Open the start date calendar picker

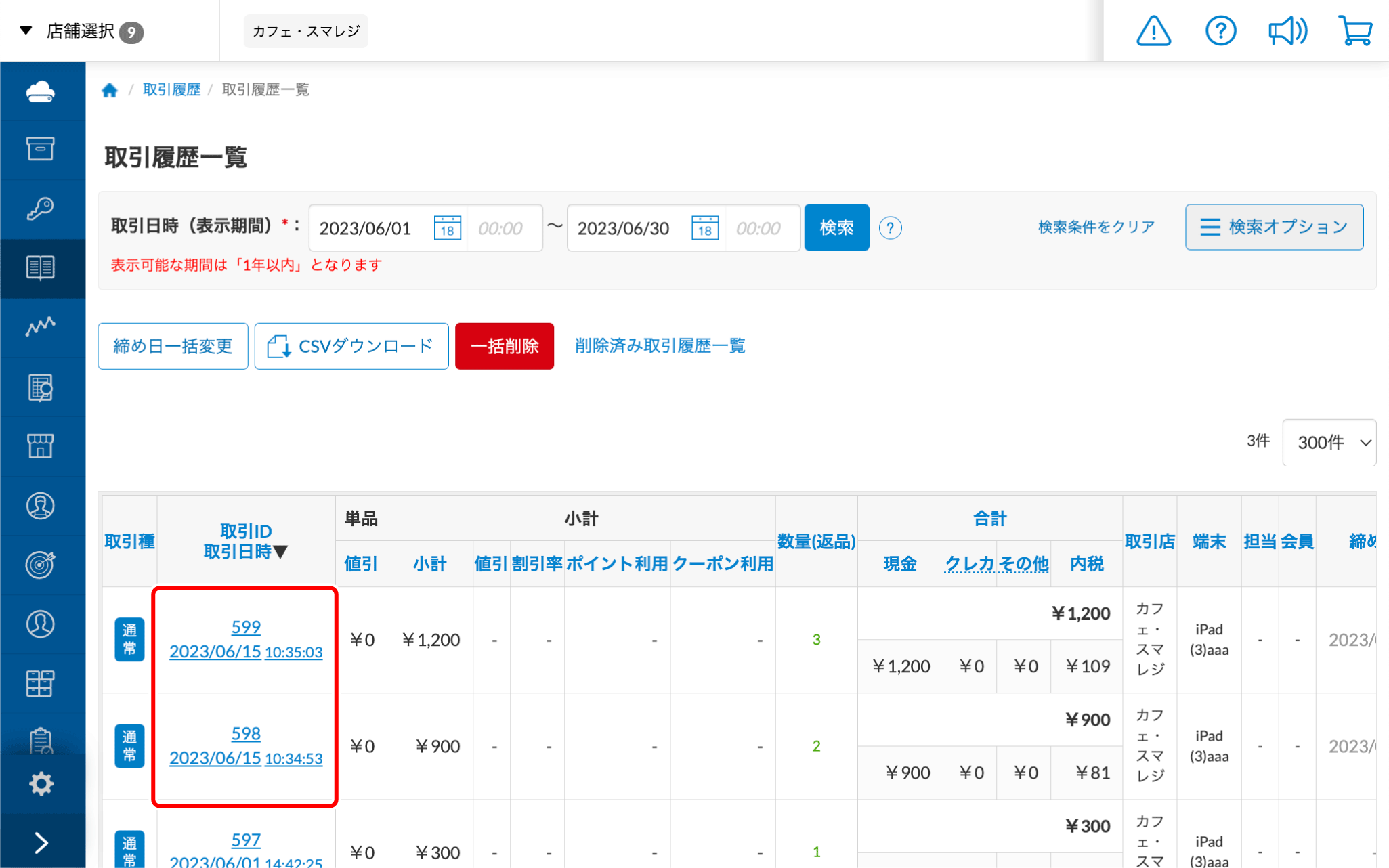(447, 228)
